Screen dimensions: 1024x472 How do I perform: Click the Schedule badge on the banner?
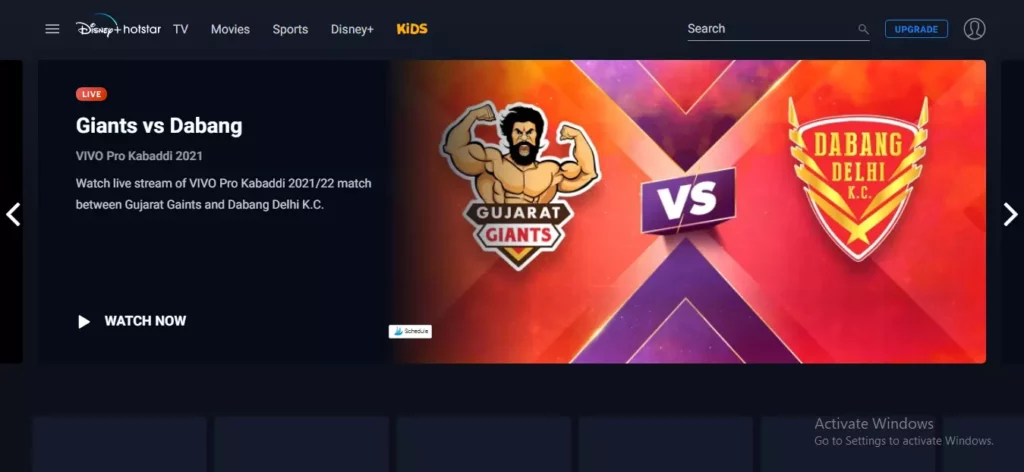410,332
